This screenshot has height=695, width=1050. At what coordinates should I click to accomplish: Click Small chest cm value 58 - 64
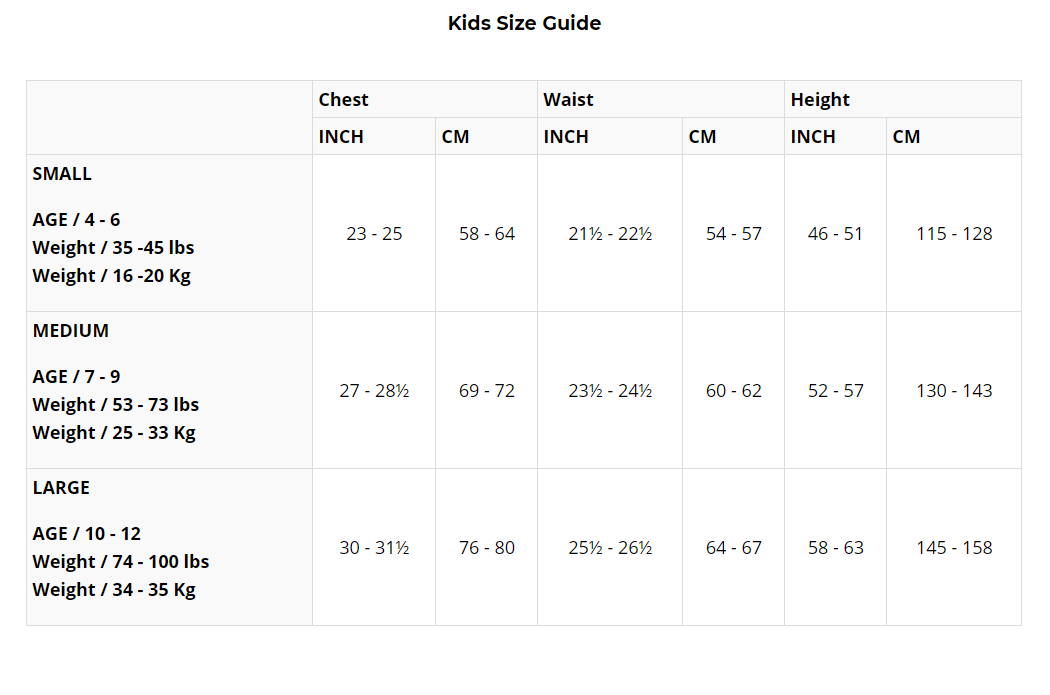[487, 234]
